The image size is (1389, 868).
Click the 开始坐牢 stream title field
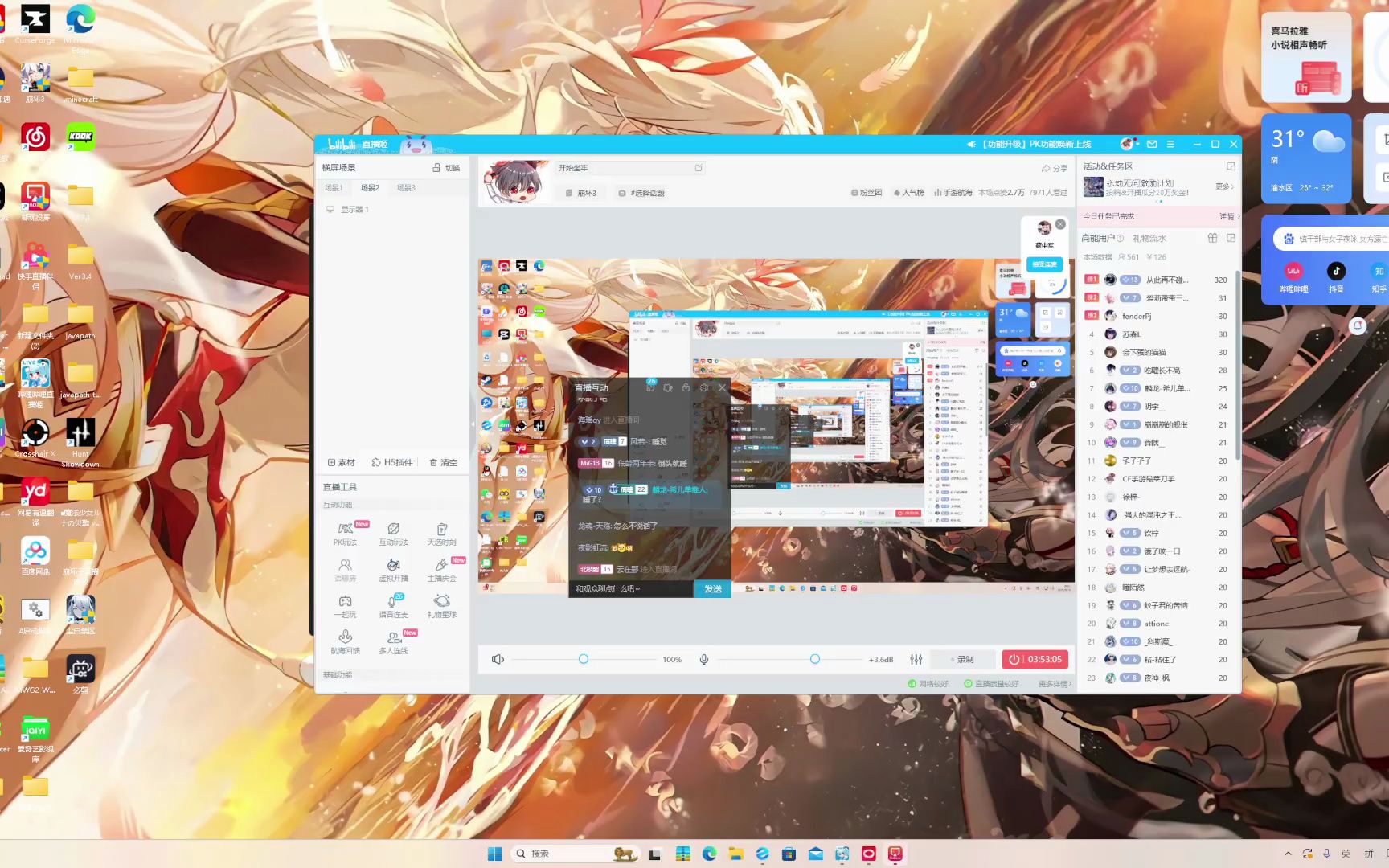point(630,168)
